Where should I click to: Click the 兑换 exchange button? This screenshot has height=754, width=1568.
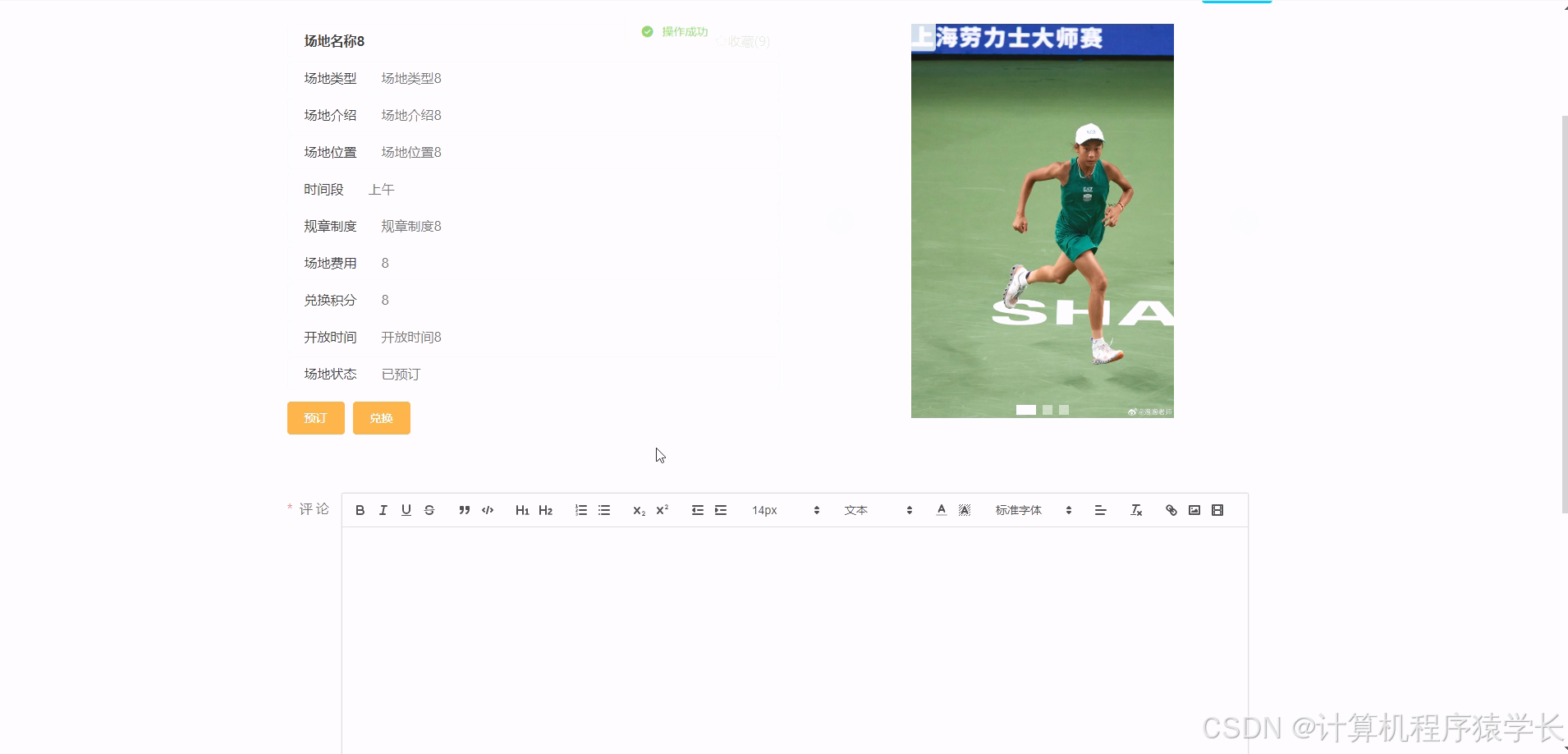click(381, 418)
